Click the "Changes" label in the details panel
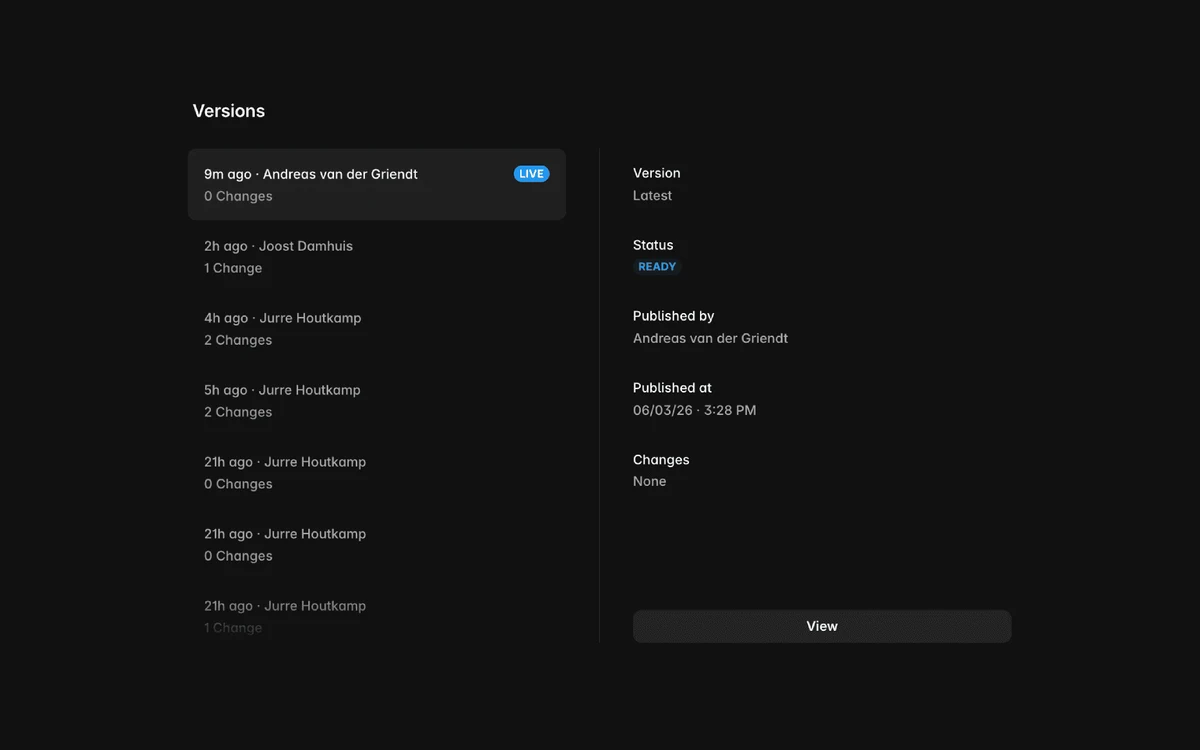This screenshot has width=1200, height=750. pyautogui.click(x=661, y=460)
